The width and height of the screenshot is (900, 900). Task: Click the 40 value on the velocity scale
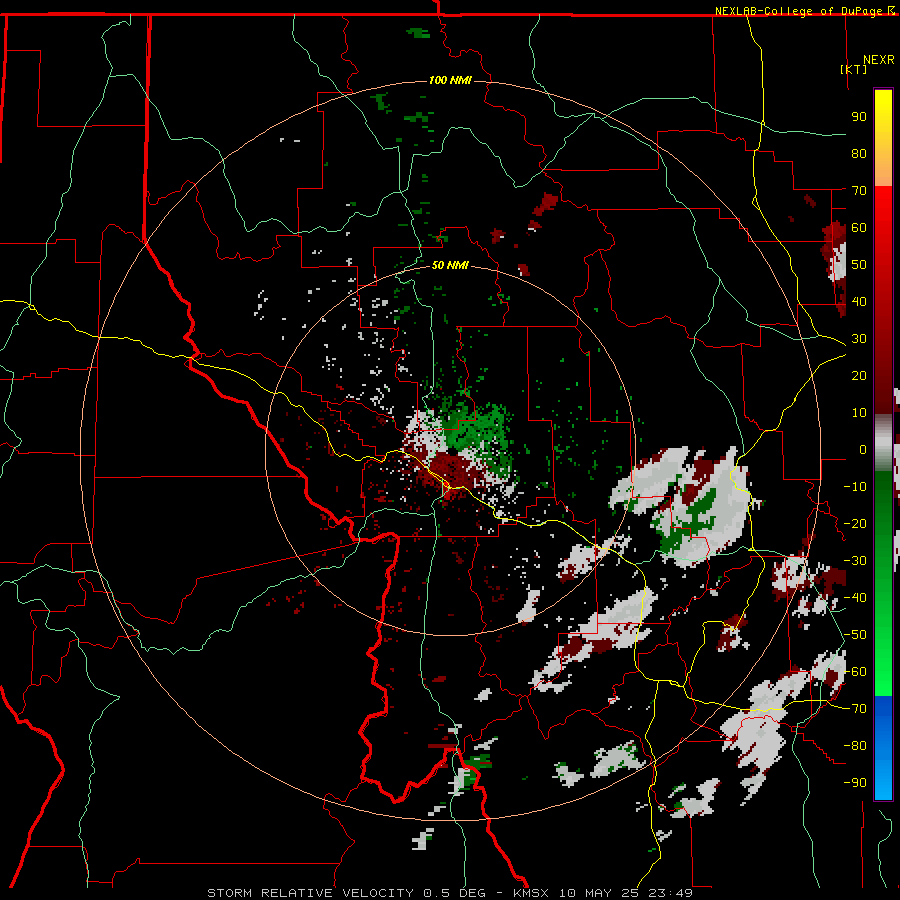pos(859,302)
